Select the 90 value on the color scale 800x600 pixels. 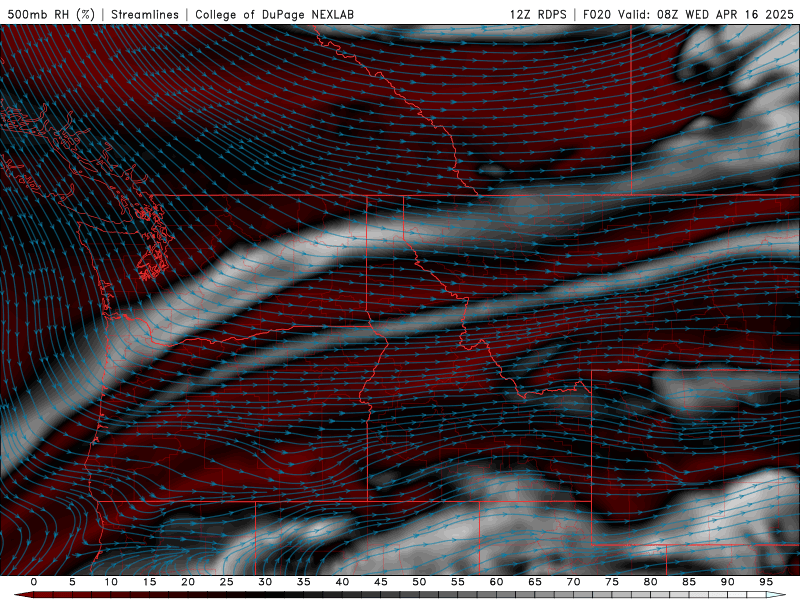(728, 582)
